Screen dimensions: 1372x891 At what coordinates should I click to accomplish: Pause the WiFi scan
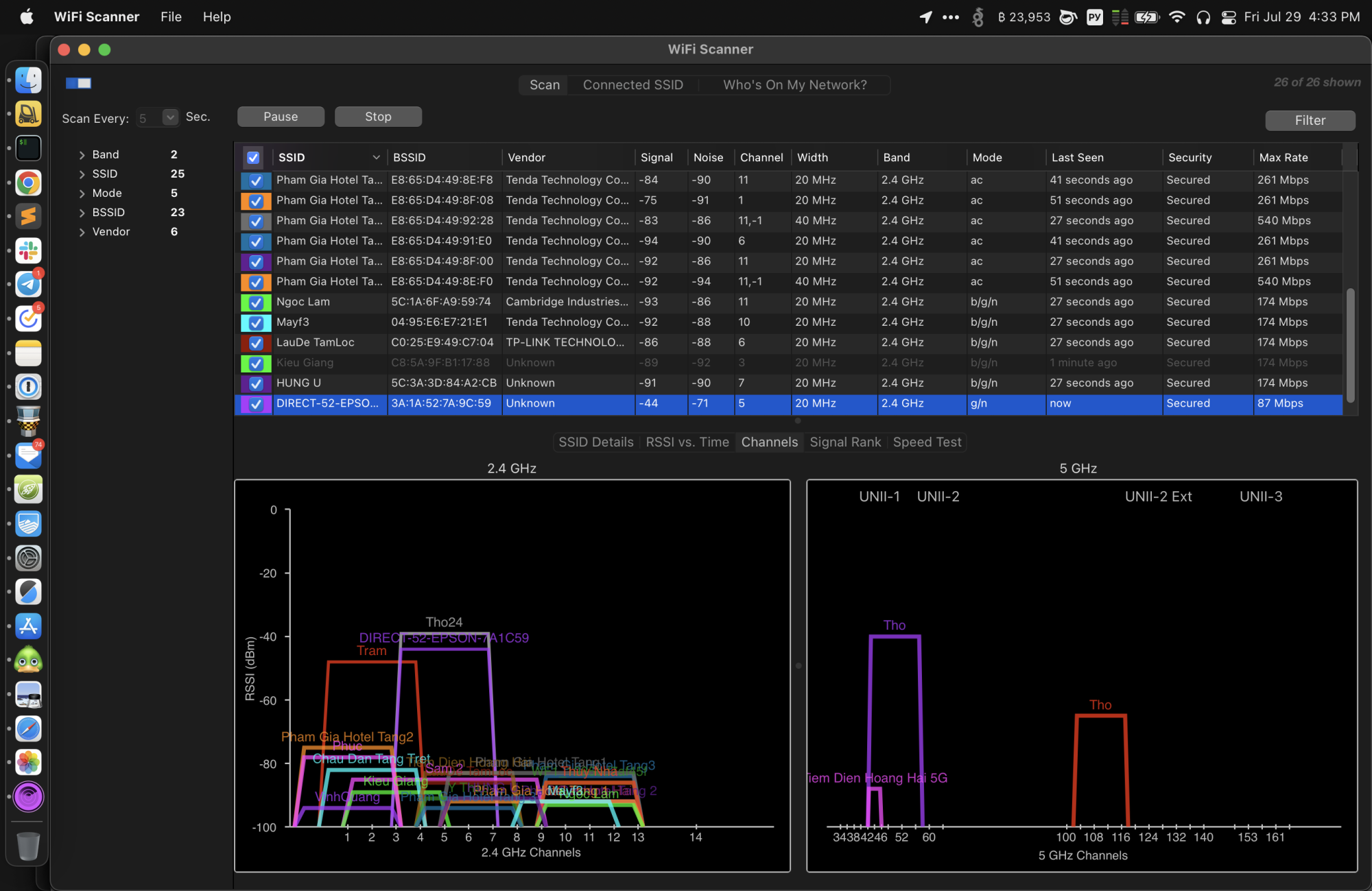click(x=281, y=117)
